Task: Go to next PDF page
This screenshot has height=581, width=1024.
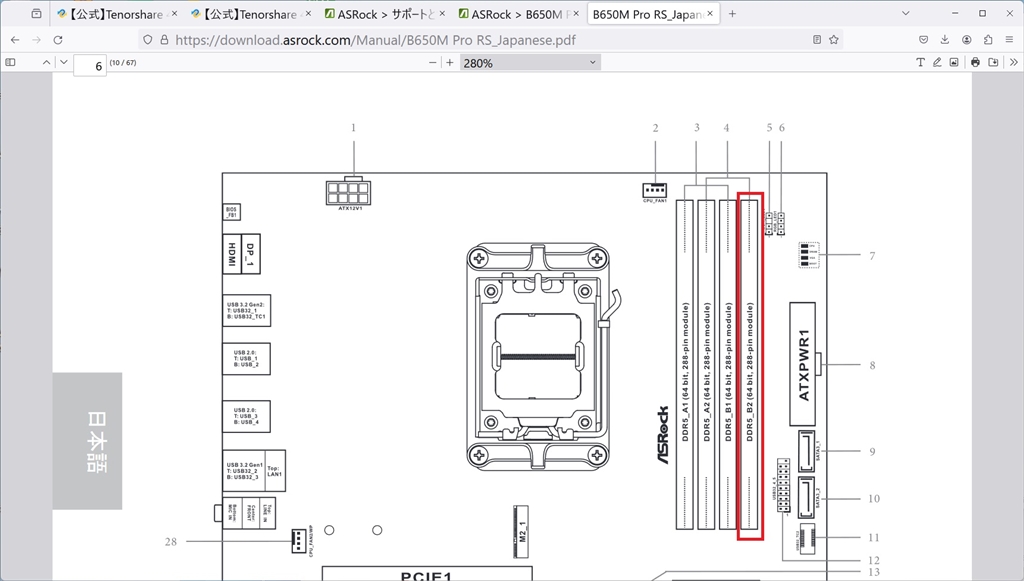Action: pos(63,63)
